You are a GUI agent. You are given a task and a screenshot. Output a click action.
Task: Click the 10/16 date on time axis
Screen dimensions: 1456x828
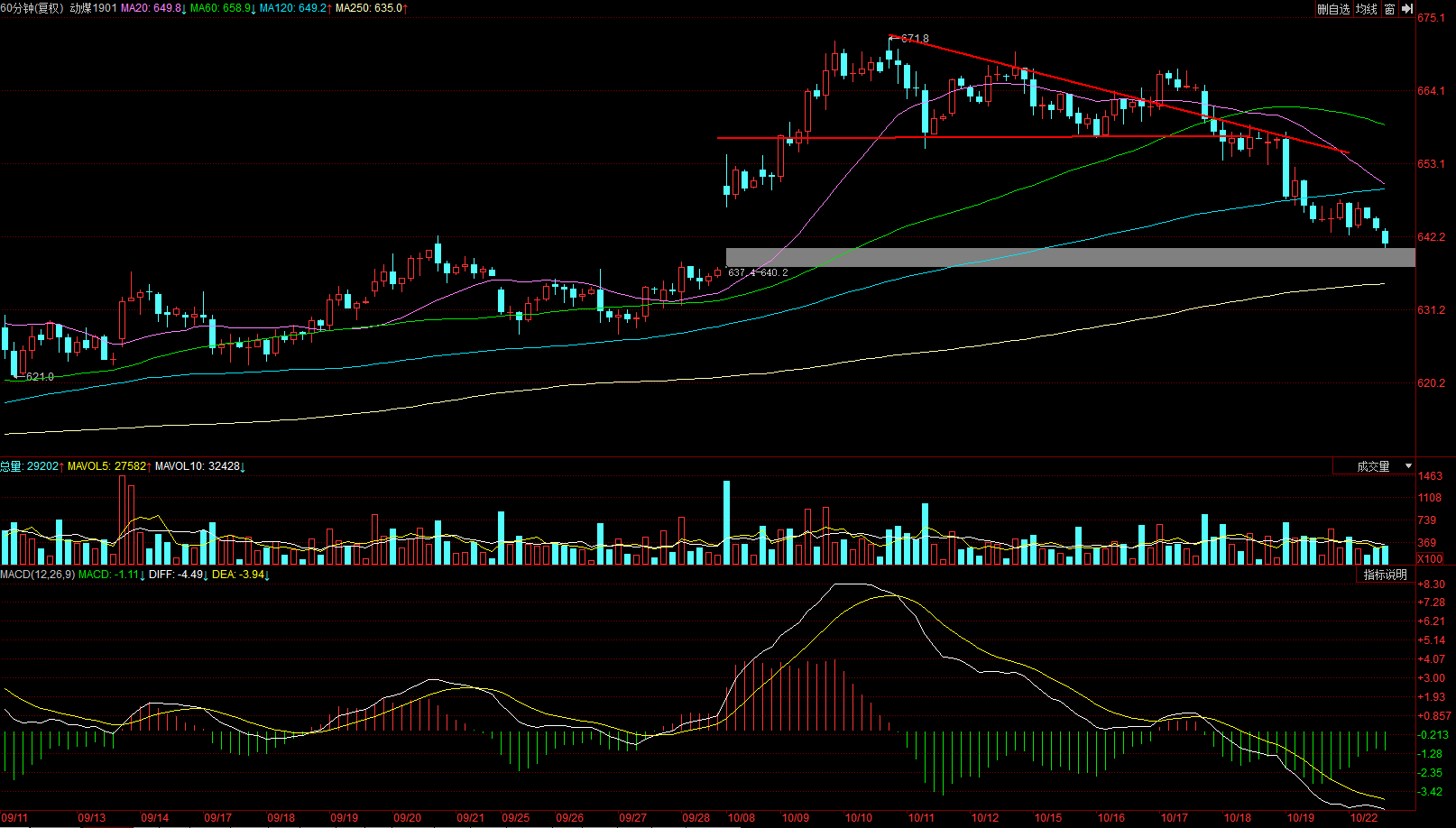click(x=1111, y=818)
